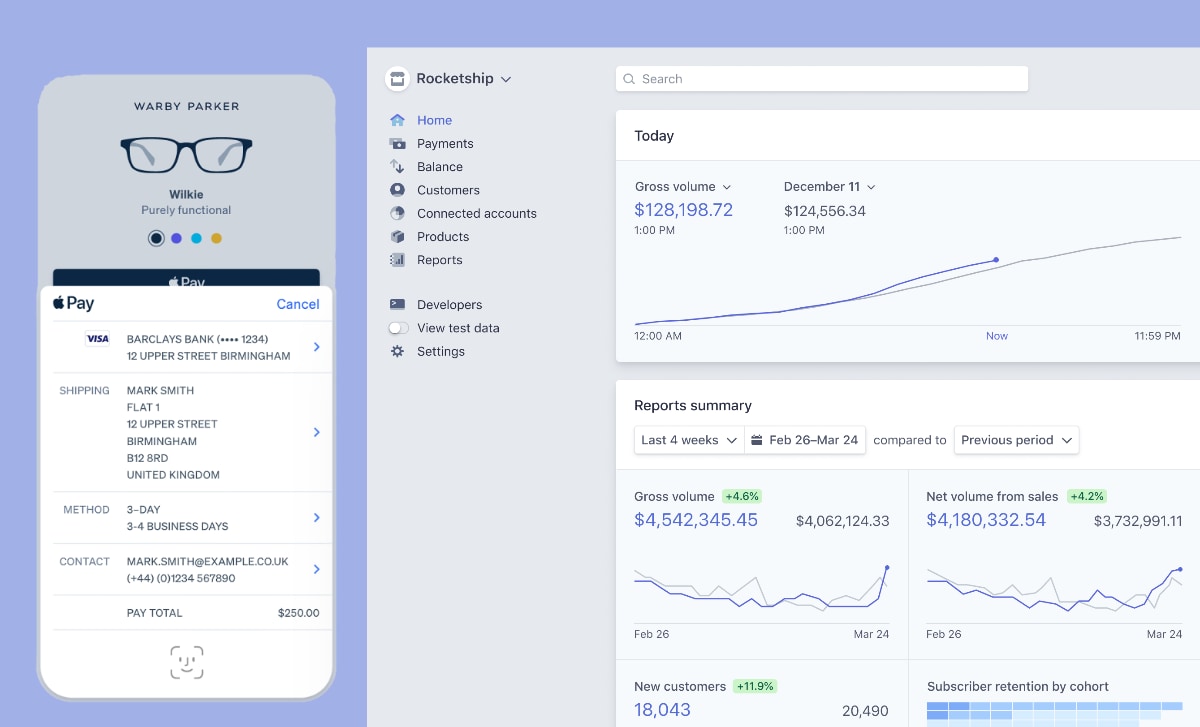Expand the Last 4 weeks dropdown
This screenshot has height=727, width=1200.
tap(689, 440)
